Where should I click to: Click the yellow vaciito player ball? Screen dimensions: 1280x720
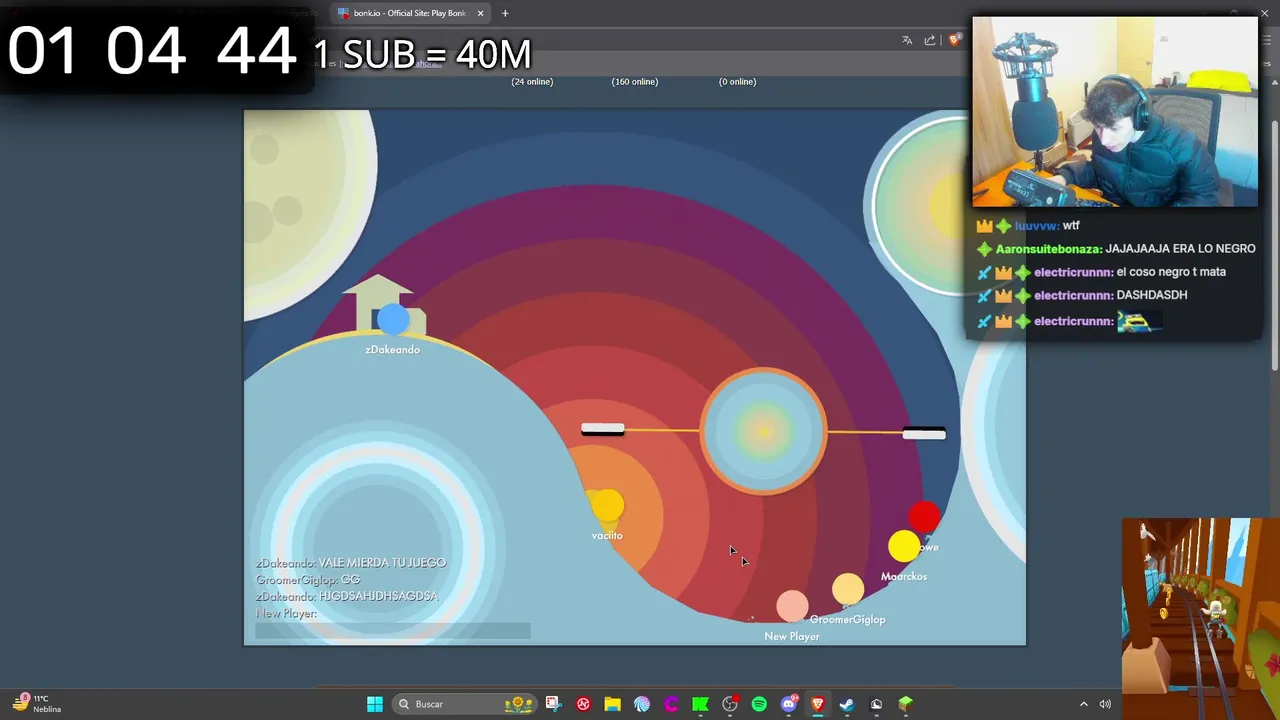(x=607, y=506)
